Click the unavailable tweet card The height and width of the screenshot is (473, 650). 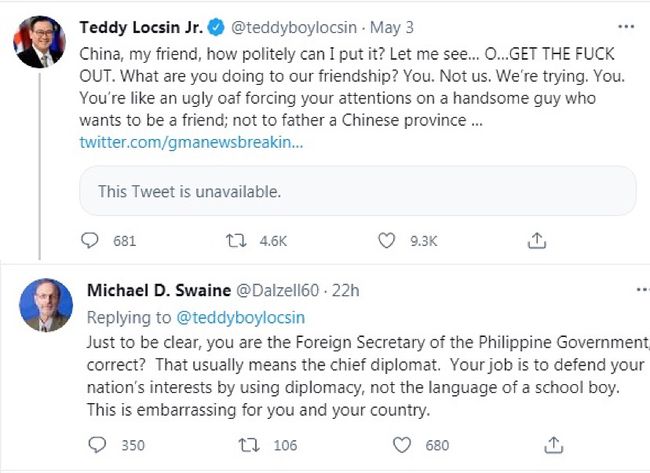(358, 190)
